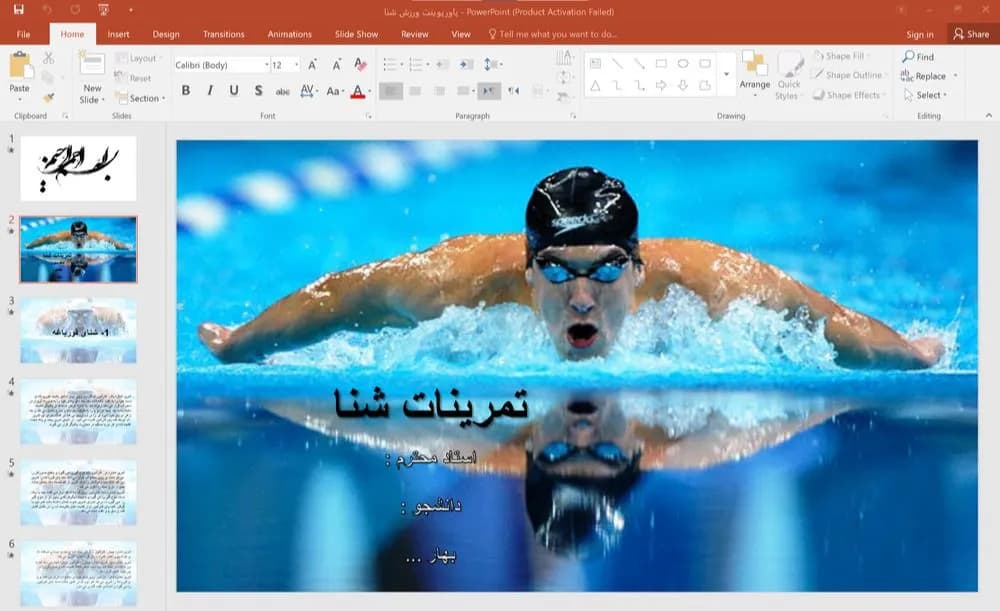1000x611 pixels.
Task: Select slide 1 thumbnail with calligraphy
Action: click(x=78, y=168)
